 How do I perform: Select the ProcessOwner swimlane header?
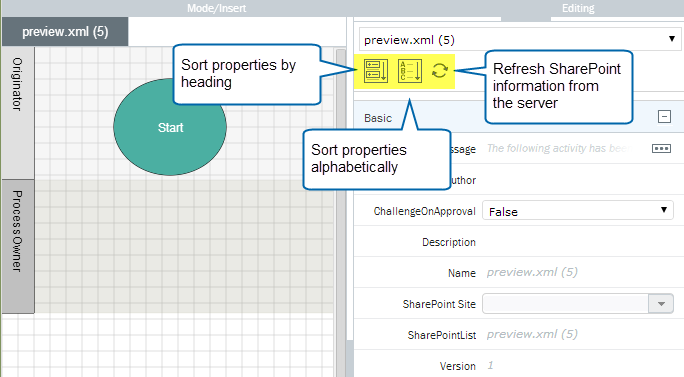click(x=18, y=247)
